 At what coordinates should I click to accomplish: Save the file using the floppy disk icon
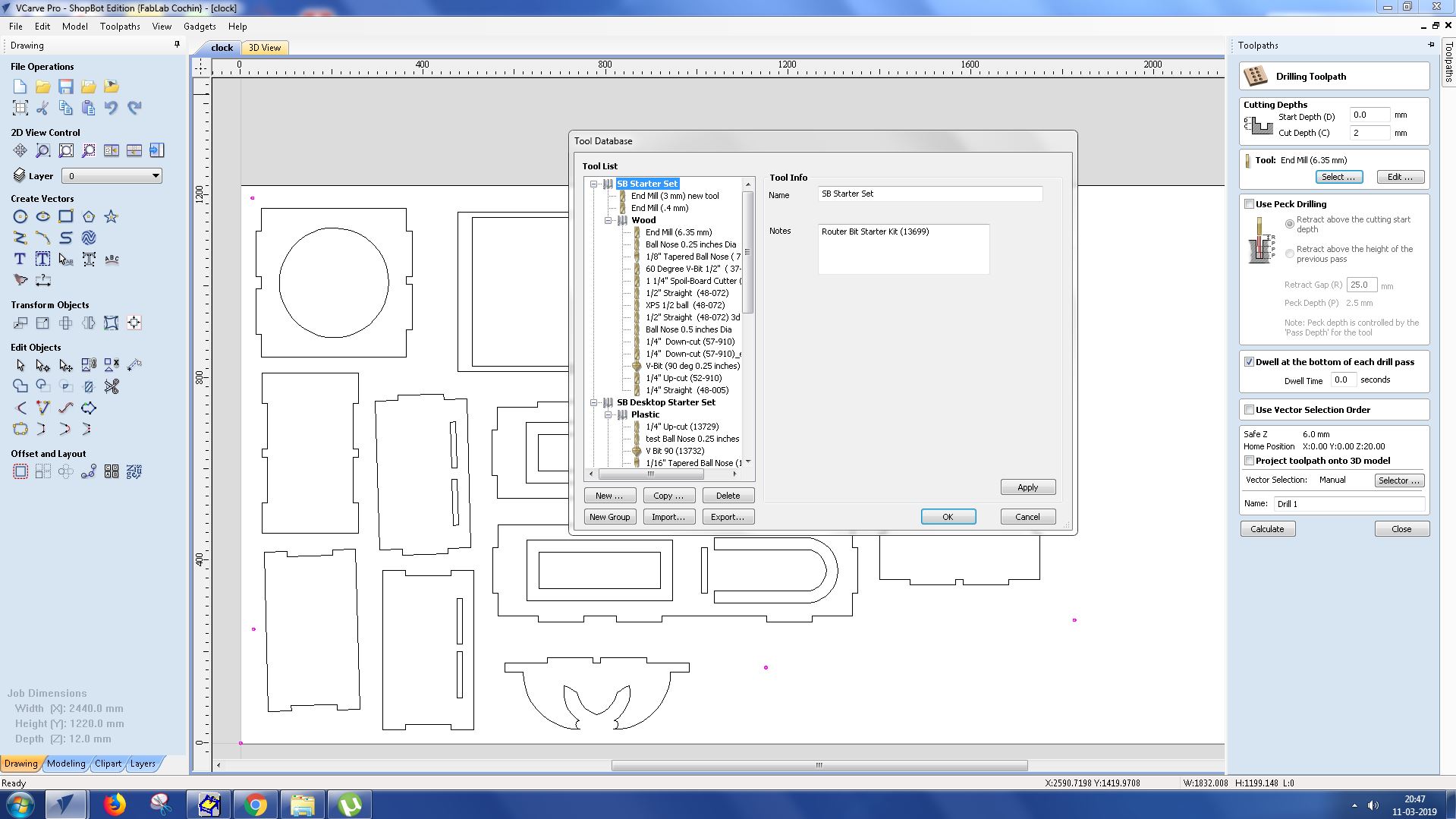pyautogui.click(x=66, y=87)
